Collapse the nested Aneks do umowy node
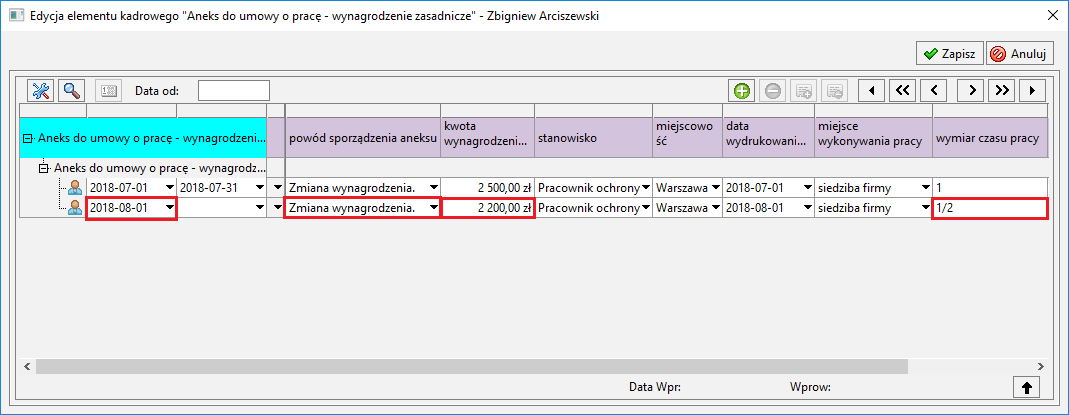1069x415 pixels. click(44, 168)
